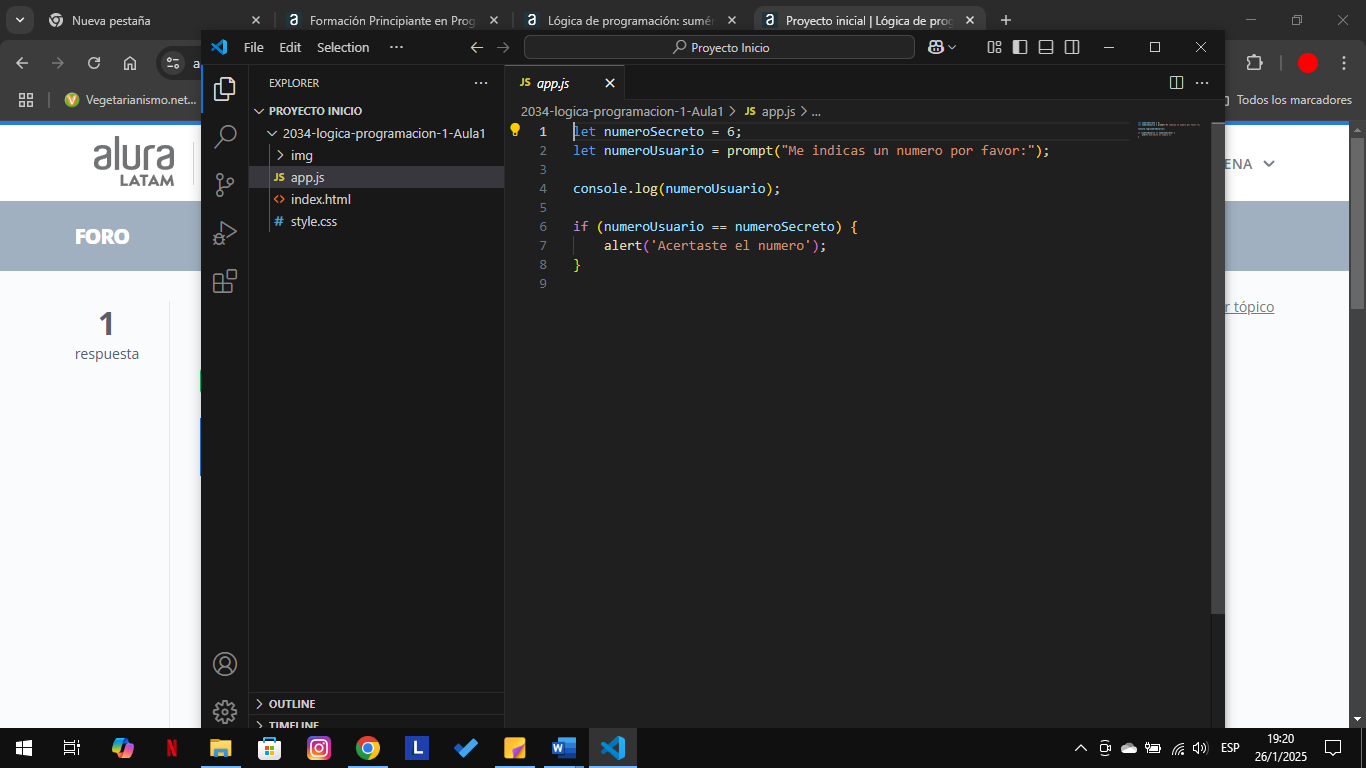Toggle the secondary side bar
Viewport: 1366px width, 768px height.
click(x=1072, y=47)
